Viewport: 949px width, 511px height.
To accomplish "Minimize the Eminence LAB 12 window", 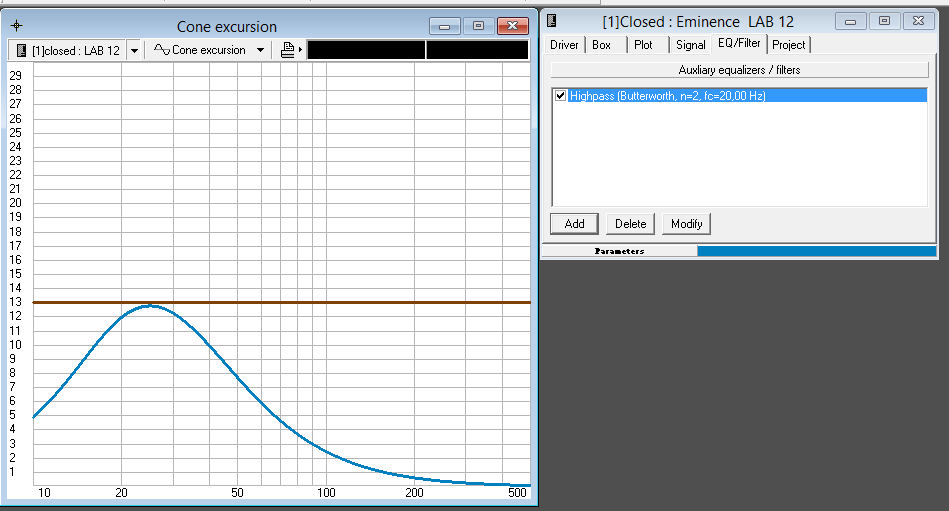I will (852, 21).
